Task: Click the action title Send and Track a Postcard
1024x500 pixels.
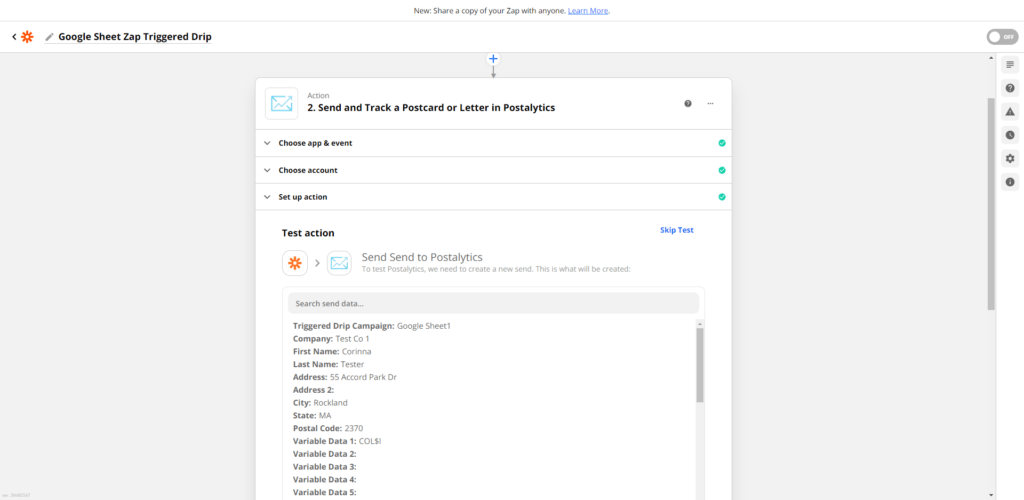Action: [x=432, y=108]
